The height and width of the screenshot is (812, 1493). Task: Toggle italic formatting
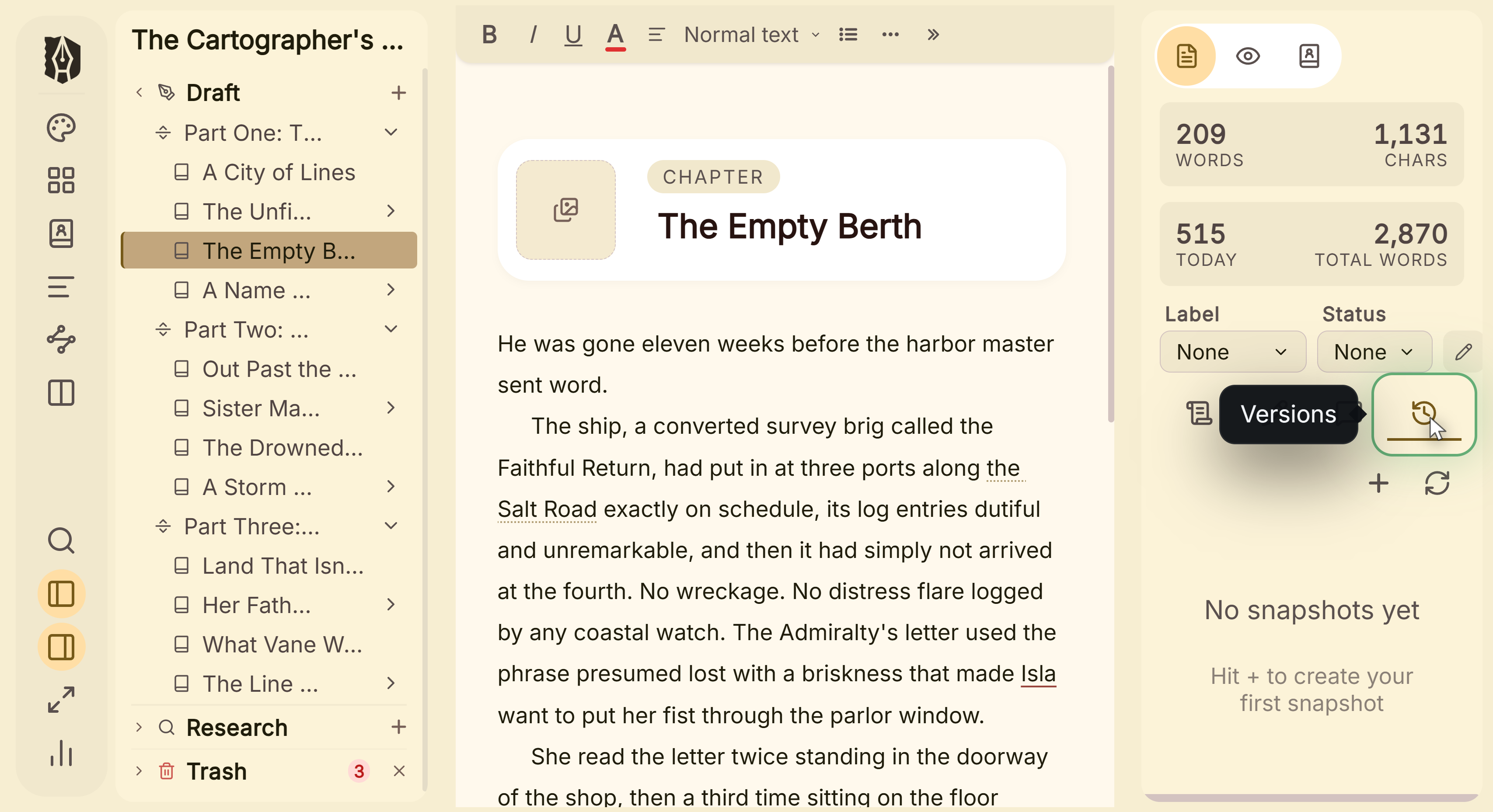click(x=533, y=35)
